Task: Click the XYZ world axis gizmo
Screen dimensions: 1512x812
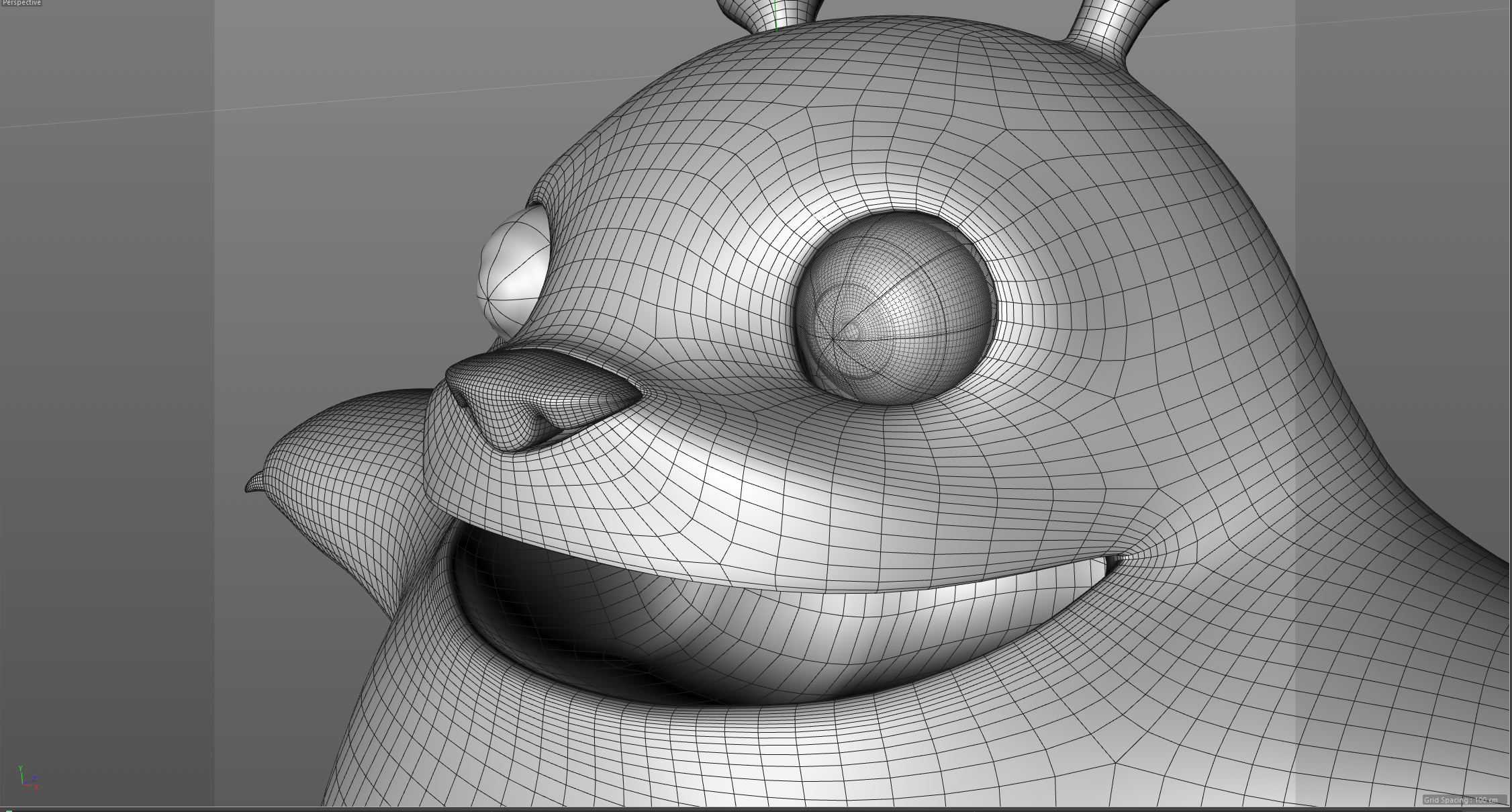Action: point(27,778)
